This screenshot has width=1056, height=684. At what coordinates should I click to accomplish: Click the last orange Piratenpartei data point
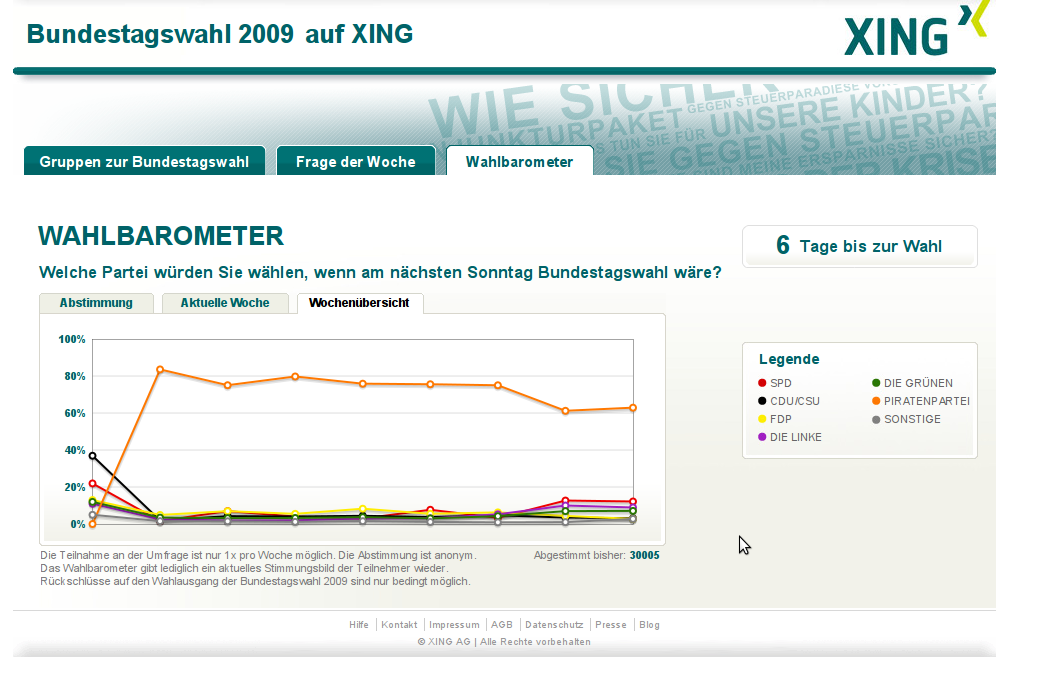[x=633, y=408]
